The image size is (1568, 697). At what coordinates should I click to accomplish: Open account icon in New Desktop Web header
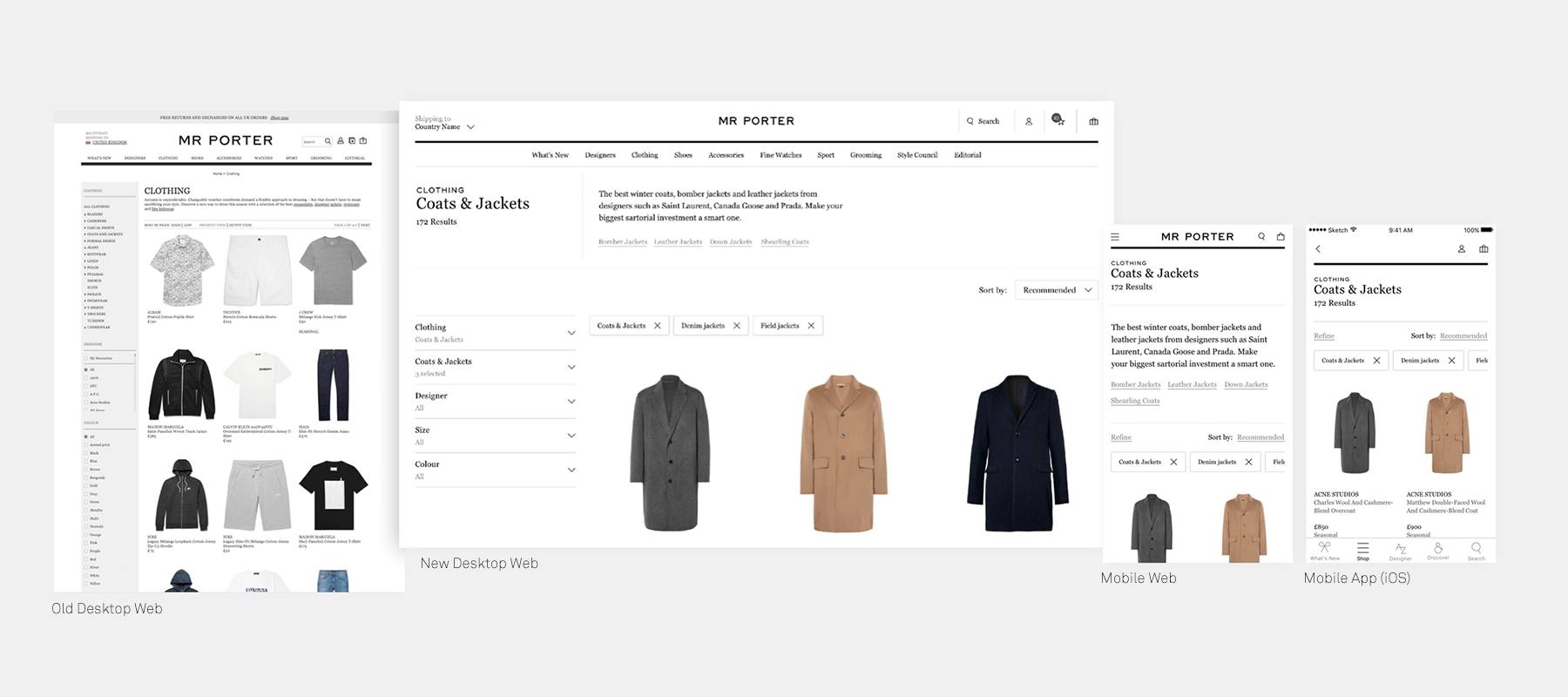[1029, 121]
